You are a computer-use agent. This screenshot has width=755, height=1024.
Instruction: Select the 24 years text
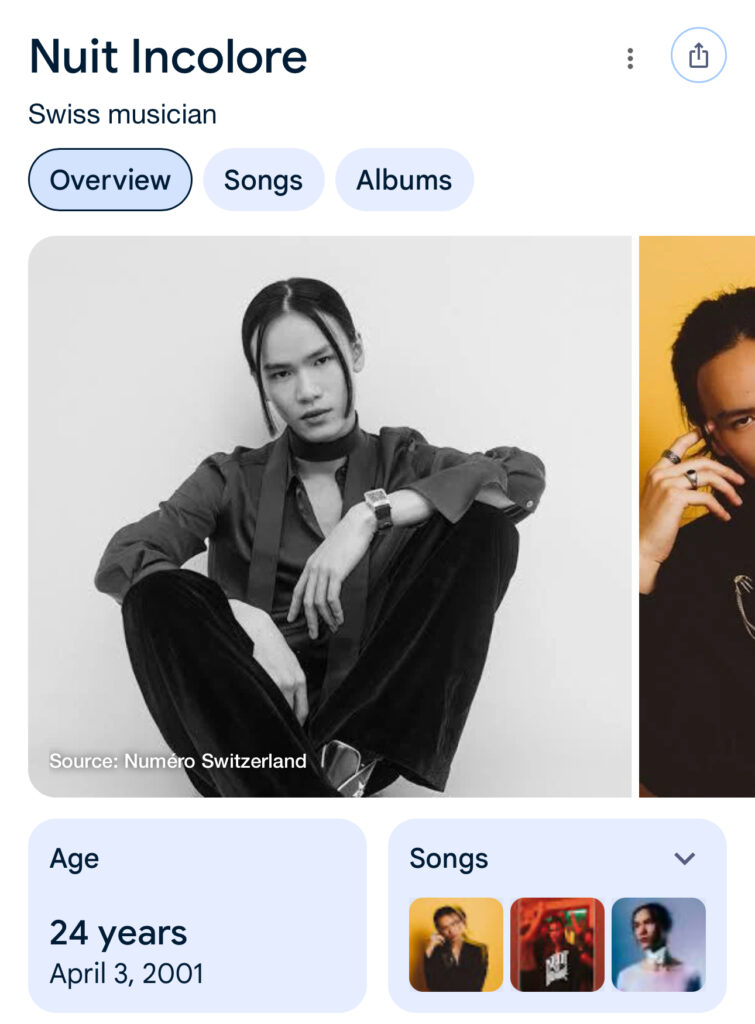(118, 933)
